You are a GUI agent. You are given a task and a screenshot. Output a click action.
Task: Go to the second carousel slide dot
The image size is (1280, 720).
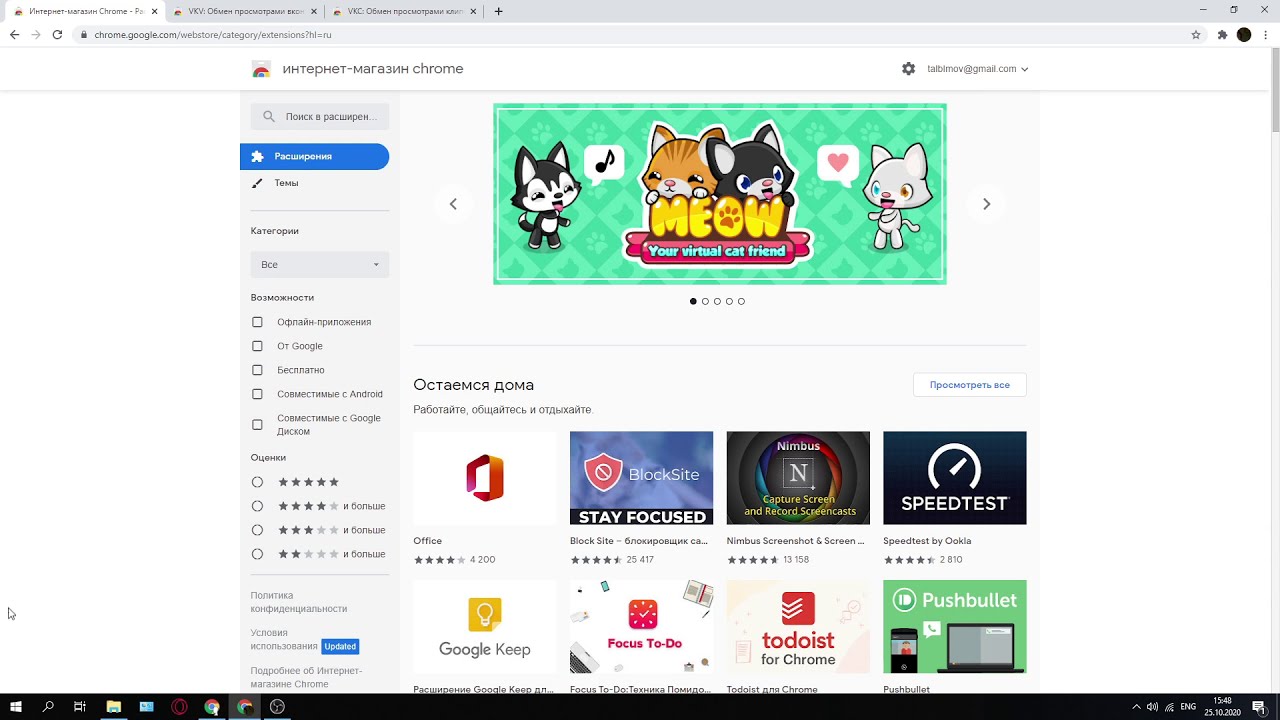pos(705,301)
